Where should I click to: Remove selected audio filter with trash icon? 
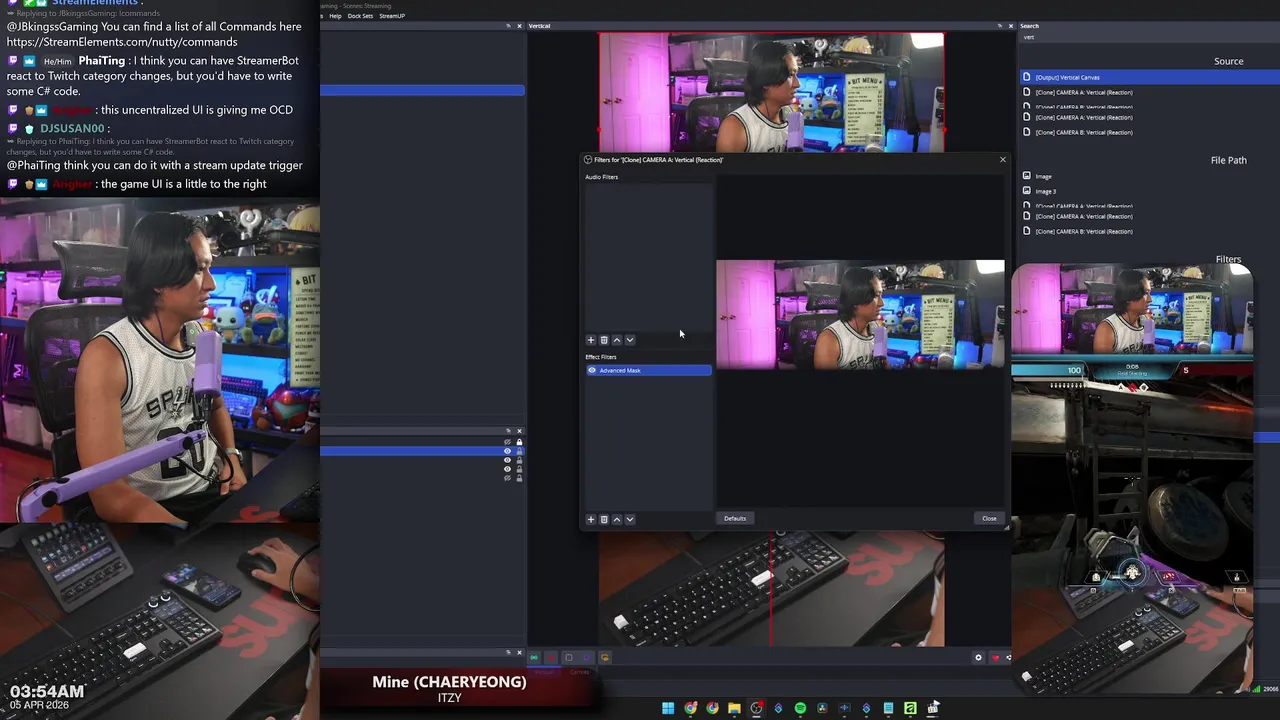(604, 340)
